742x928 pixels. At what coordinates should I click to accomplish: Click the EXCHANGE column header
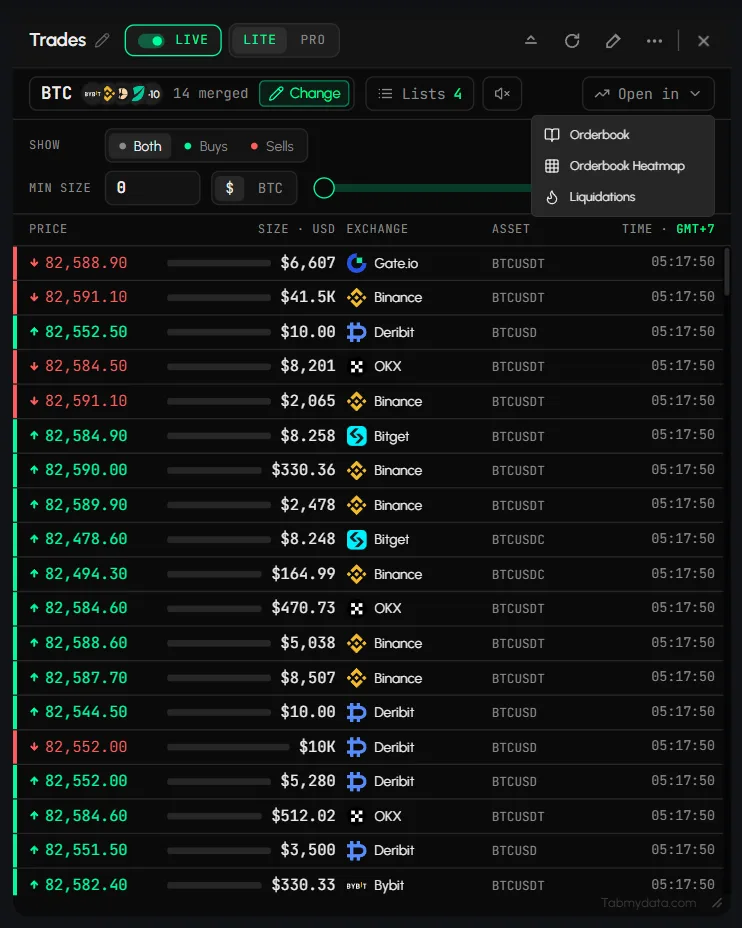[377, 229]
